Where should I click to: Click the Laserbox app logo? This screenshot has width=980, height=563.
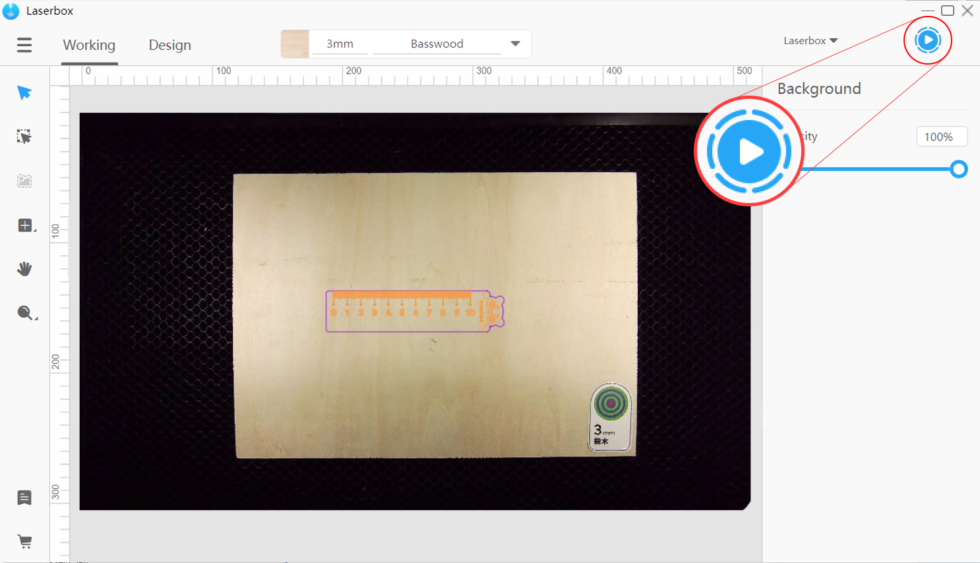(11, 11)
